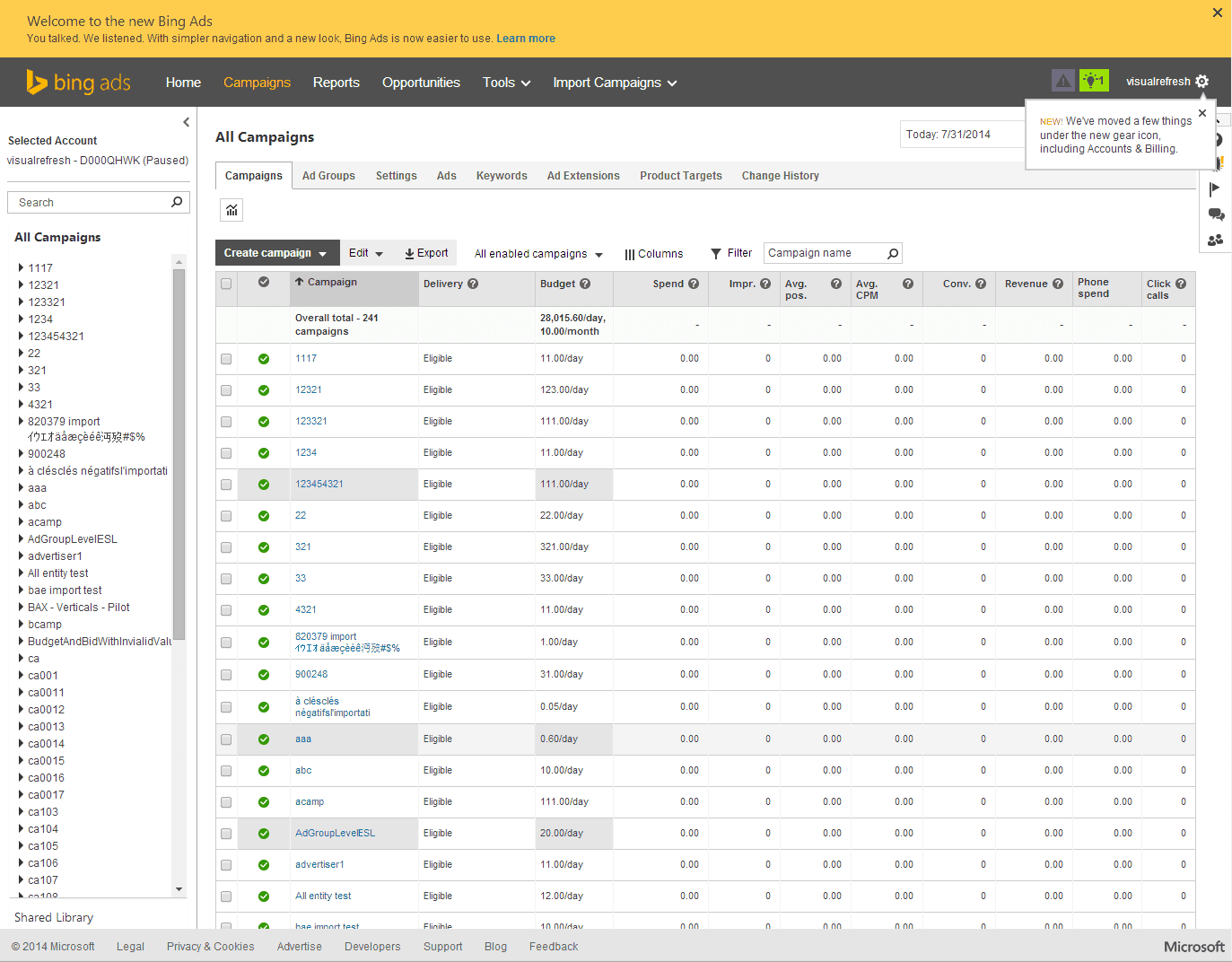The image size is (1232, 962).
Task: Switch to the Keywords tab
Action: (502, 176)
